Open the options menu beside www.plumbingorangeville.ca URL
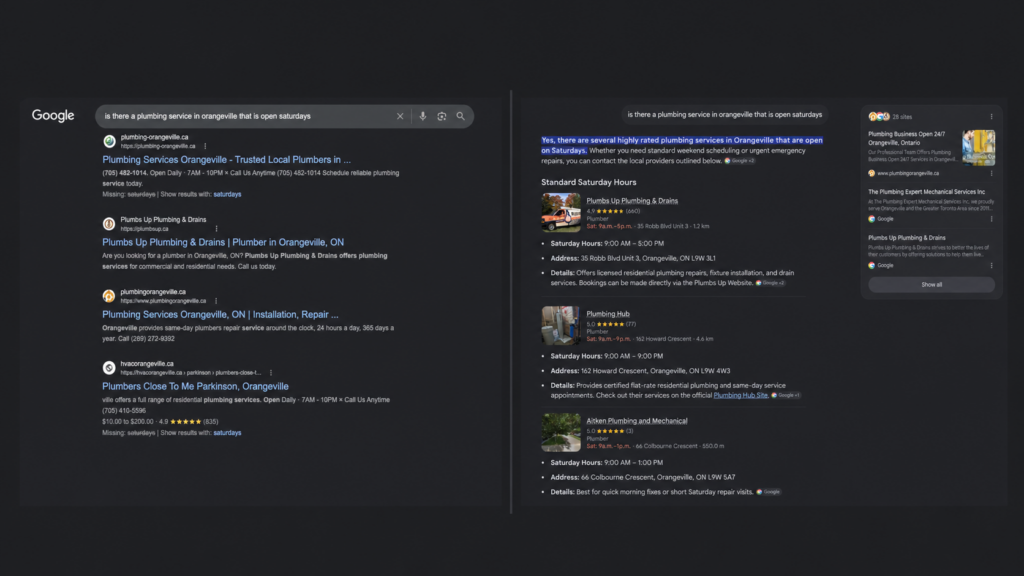 pos(216,301)
